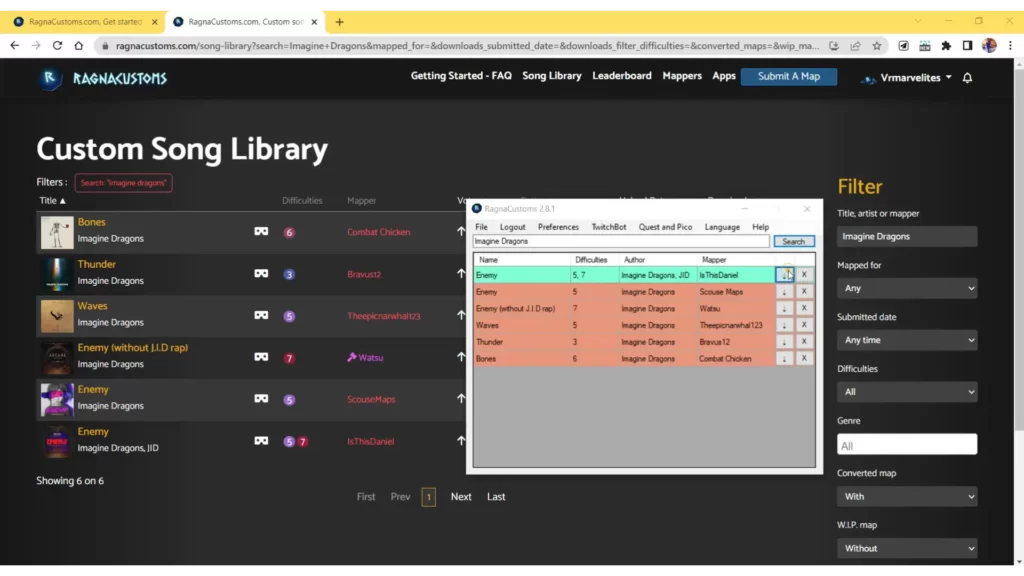Open the TwitchBot menu

coord(609,227)
